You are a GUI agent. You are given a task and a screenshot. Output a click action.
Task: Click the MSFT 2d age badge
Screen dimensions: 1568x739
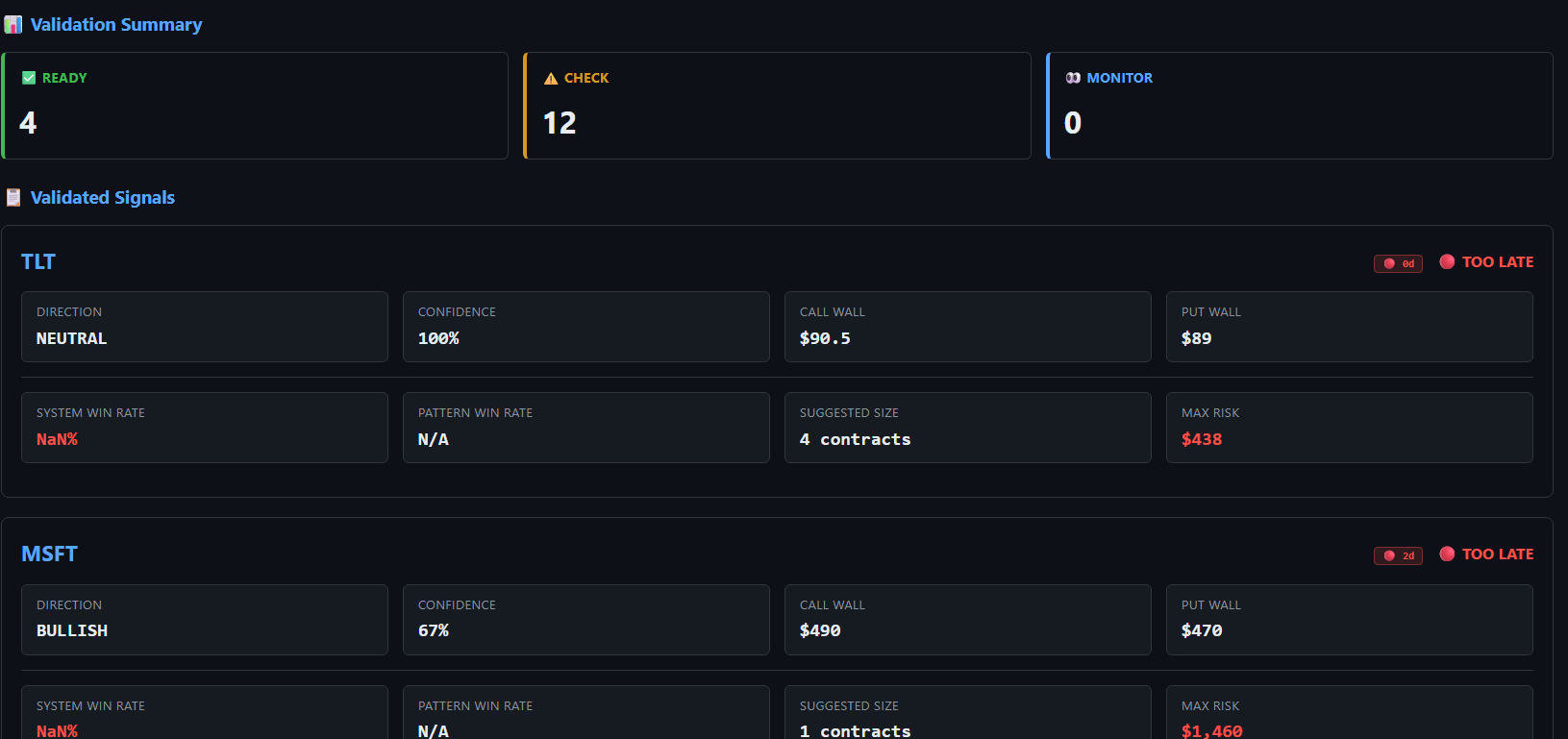(1398, 555)
